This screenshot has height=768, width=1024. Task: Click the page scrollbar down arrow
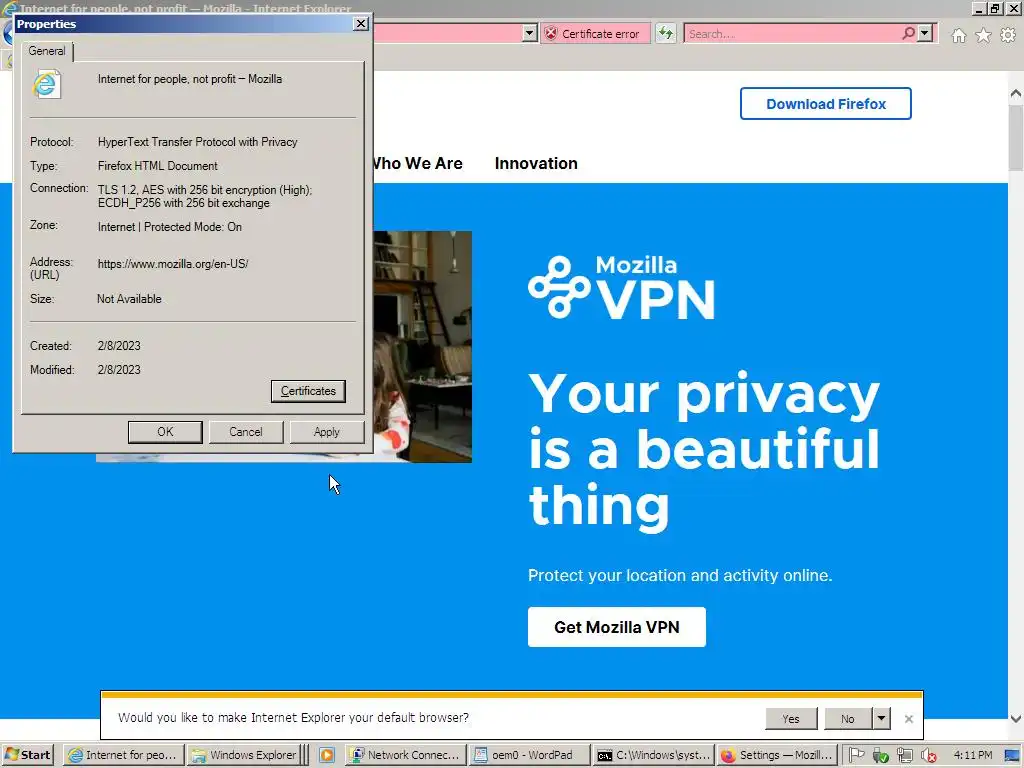point(1016,718)
